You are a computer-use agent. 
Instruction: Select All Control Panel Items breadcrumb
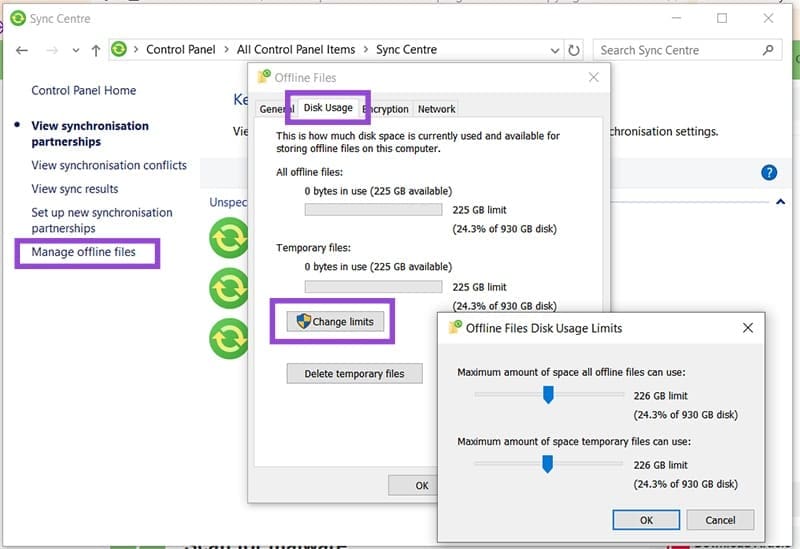[296, 49]
